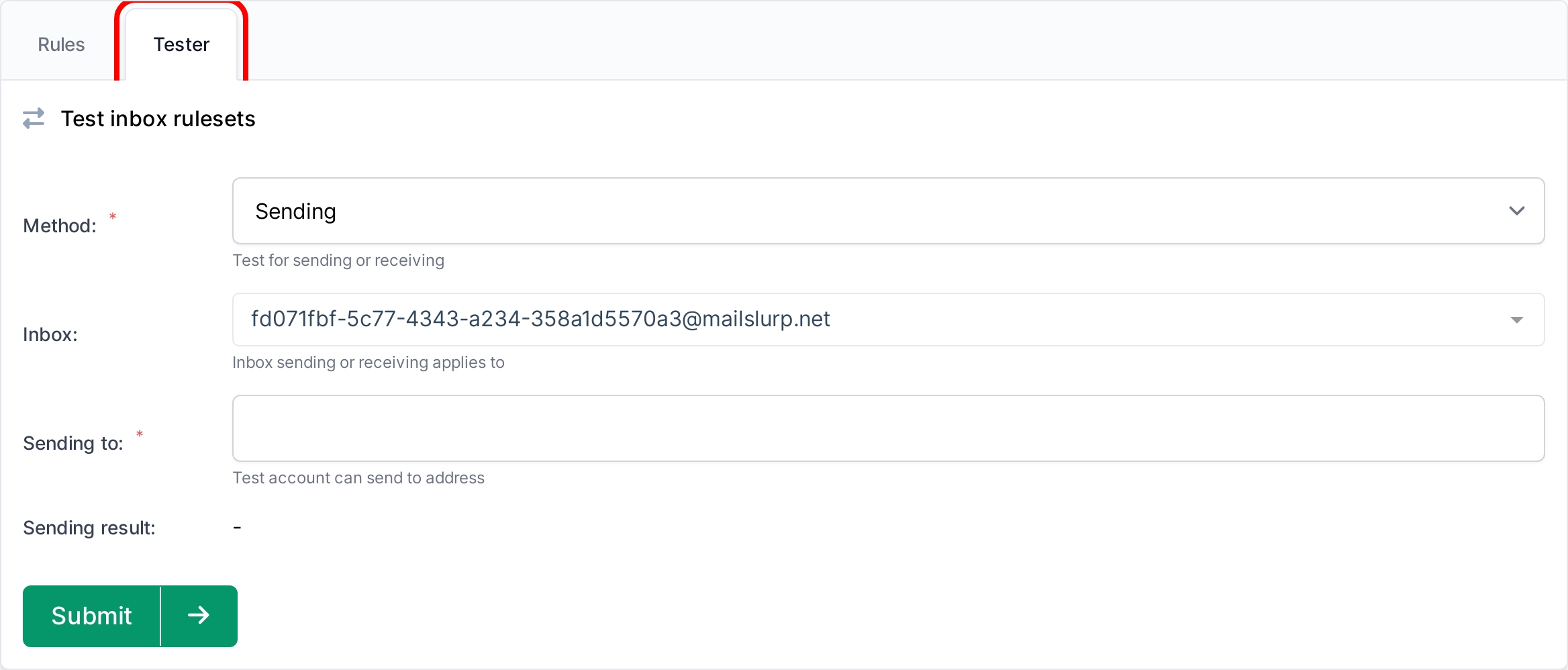
Task: Click the chevron inside the Method selector
Action: (1517, 211)
